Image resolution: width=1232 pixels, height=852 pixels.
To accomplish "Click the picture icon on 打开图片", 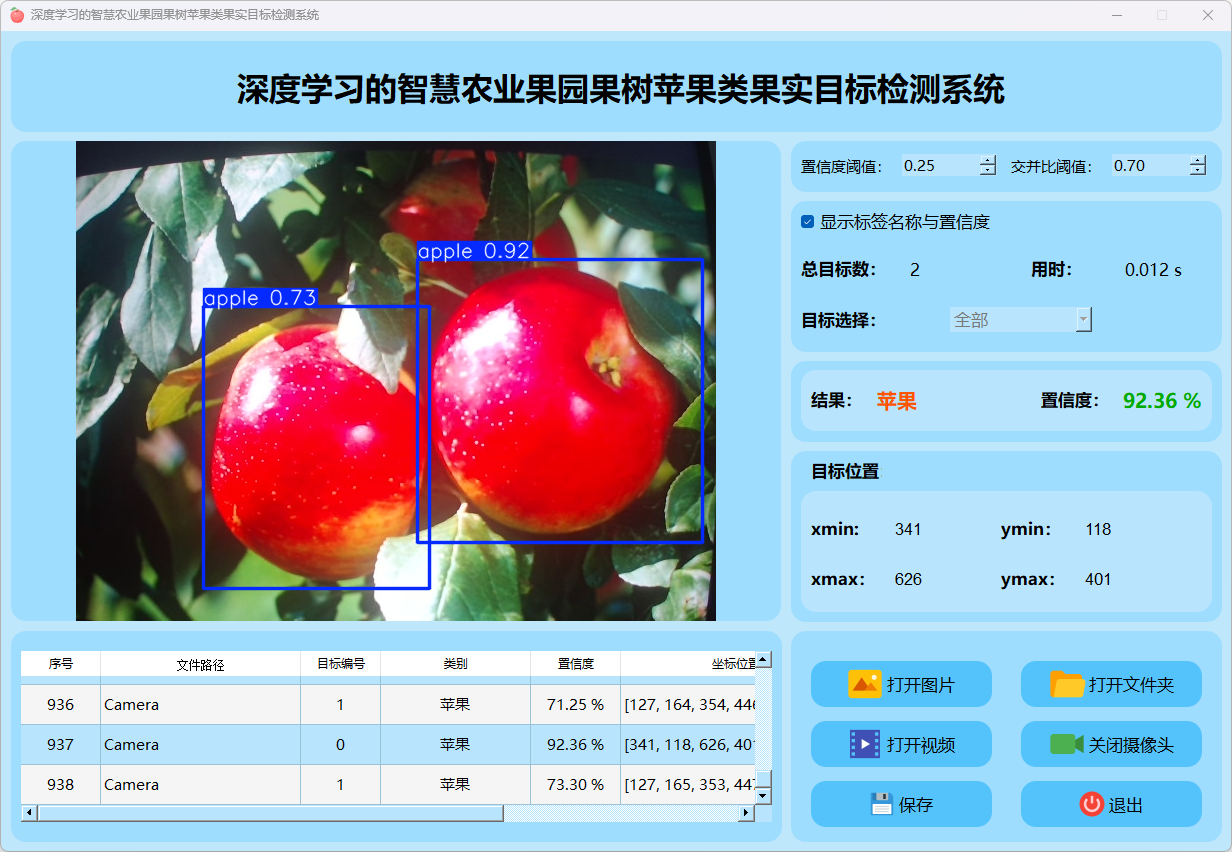I will tap(864, 684).
